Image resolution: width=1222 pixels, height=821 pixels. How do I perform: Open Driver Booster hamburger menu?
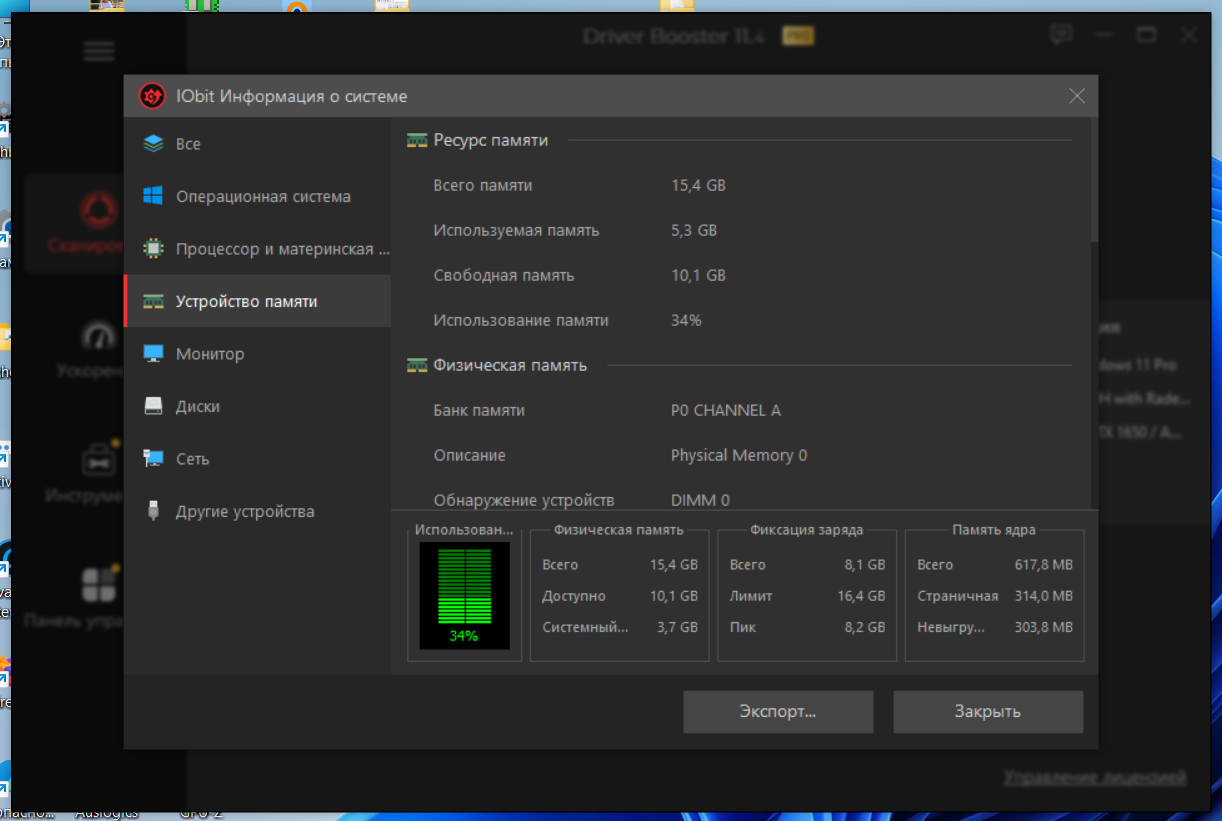pos(99,51)
